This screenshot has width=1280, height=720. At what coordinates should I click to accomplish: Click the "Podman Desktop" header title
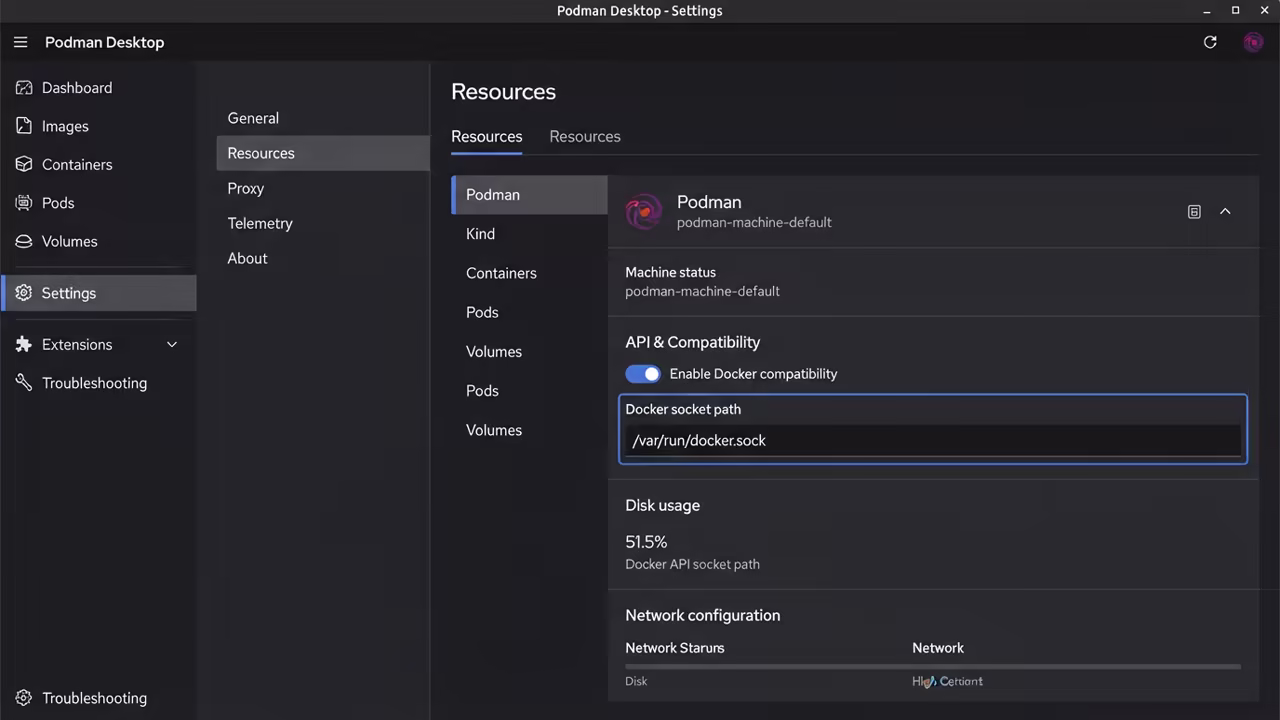[104, 42]
